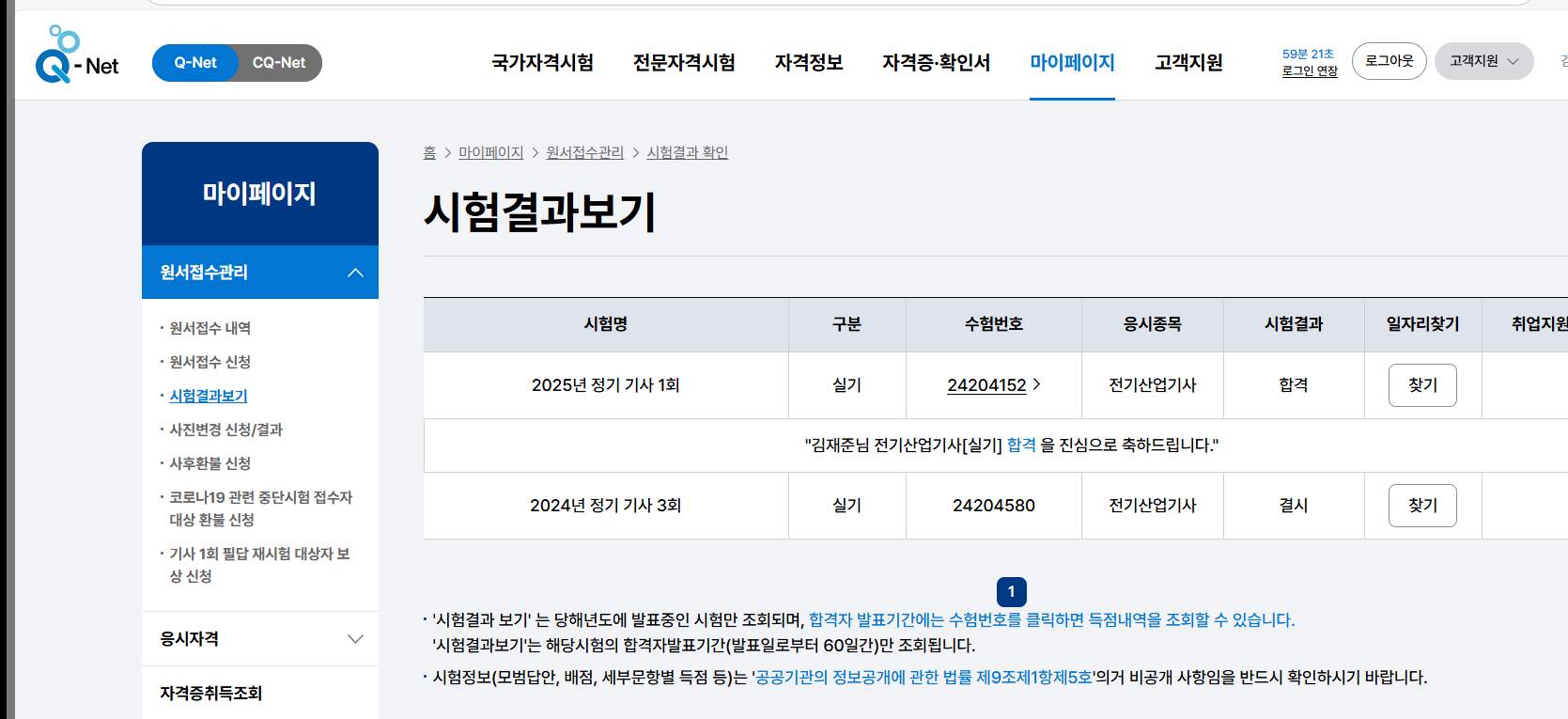Click the 응시종목 column header
Viewport: 1568px width, 719px height.
click(1153, 324)
